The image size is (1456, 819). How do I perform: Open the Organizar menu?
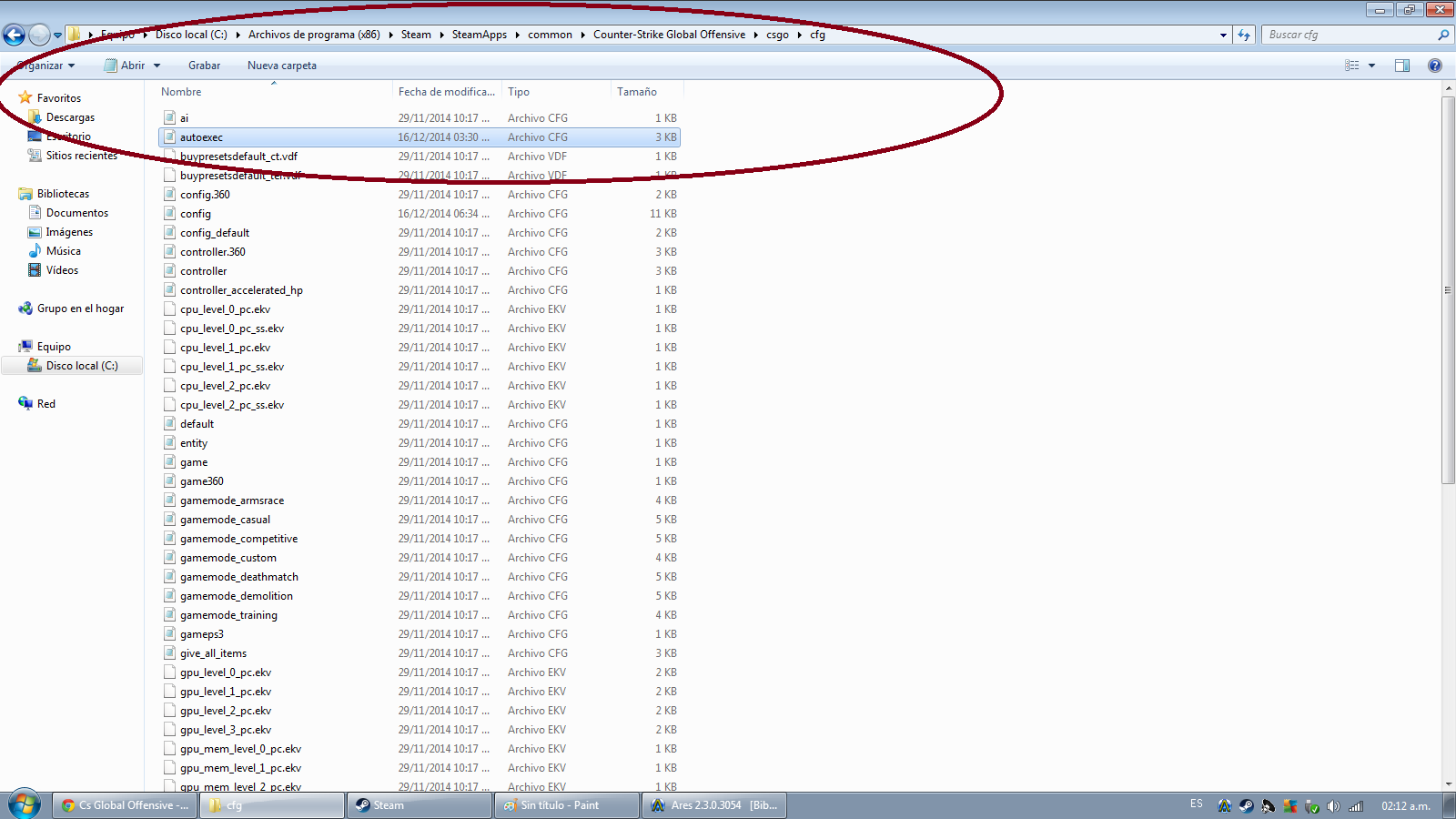point(45,66)
